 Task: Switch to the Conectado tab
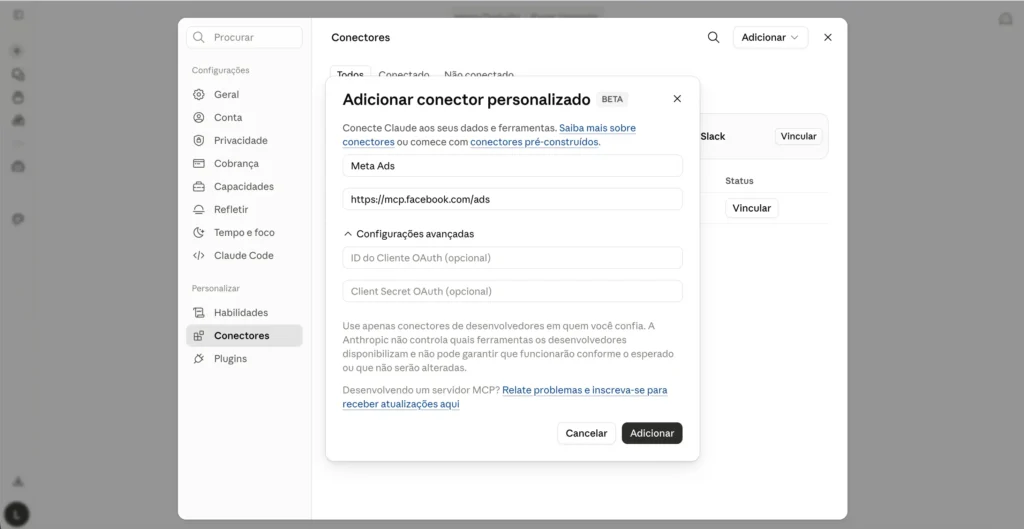[x=404, y=74]
